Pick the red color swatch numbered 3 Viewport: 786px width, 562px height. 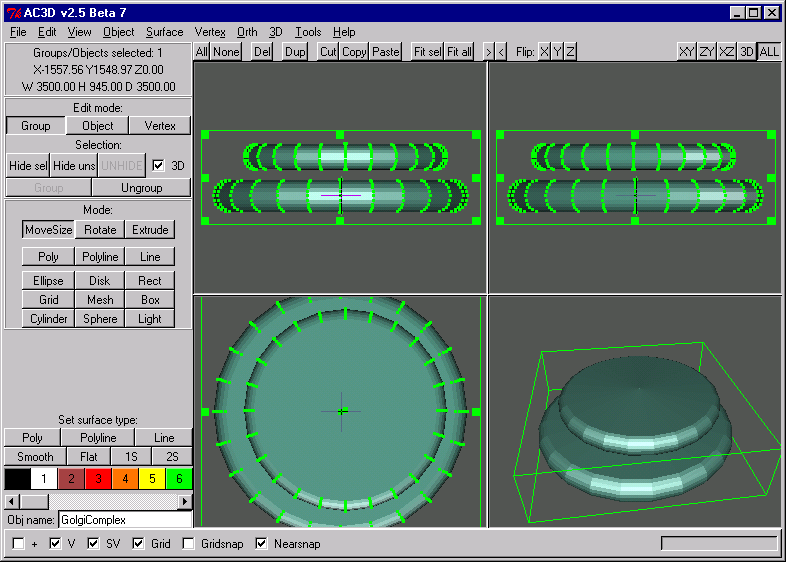(98, 480)
